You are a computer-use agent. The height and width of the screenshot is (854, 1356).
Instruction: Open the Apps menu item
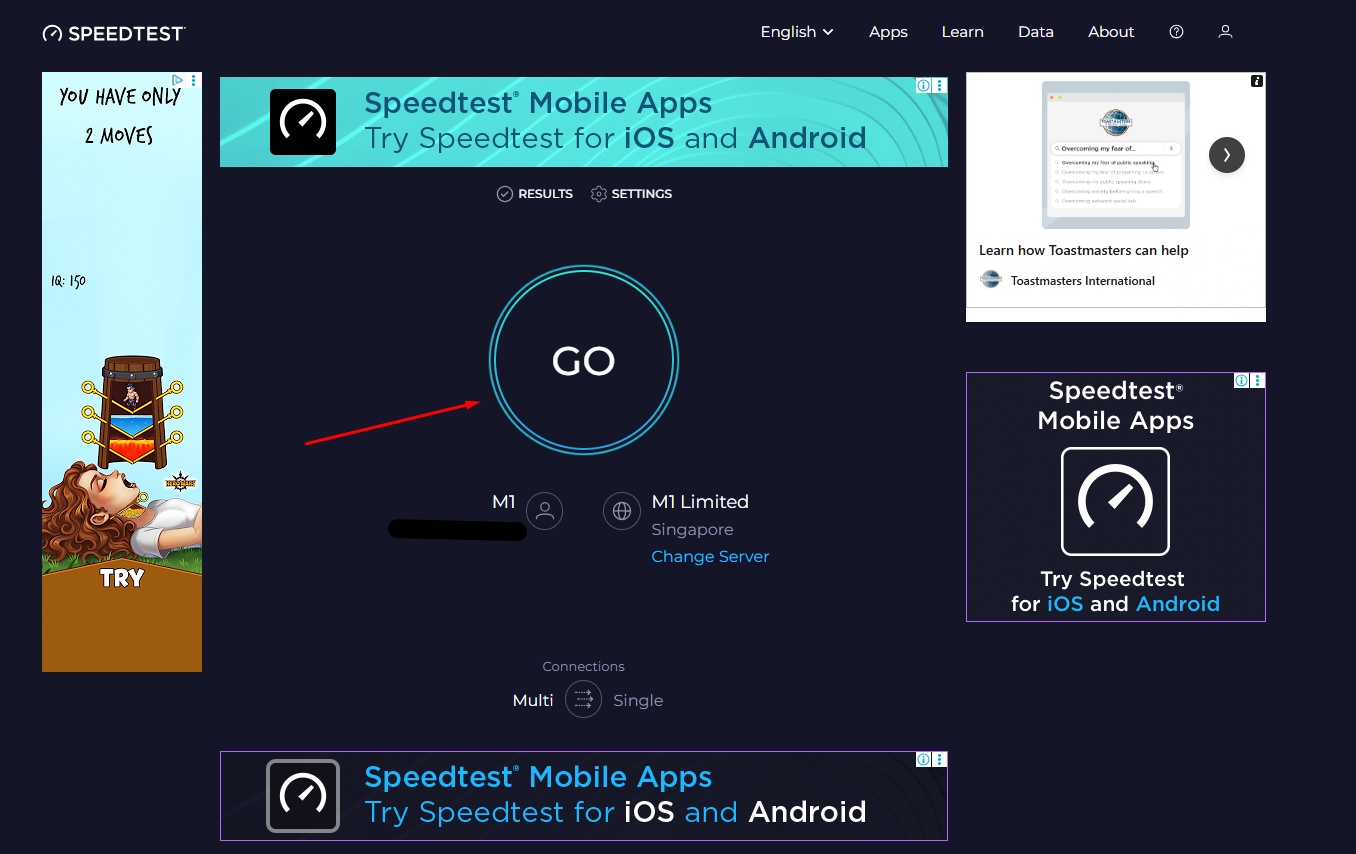pos(888,32)
